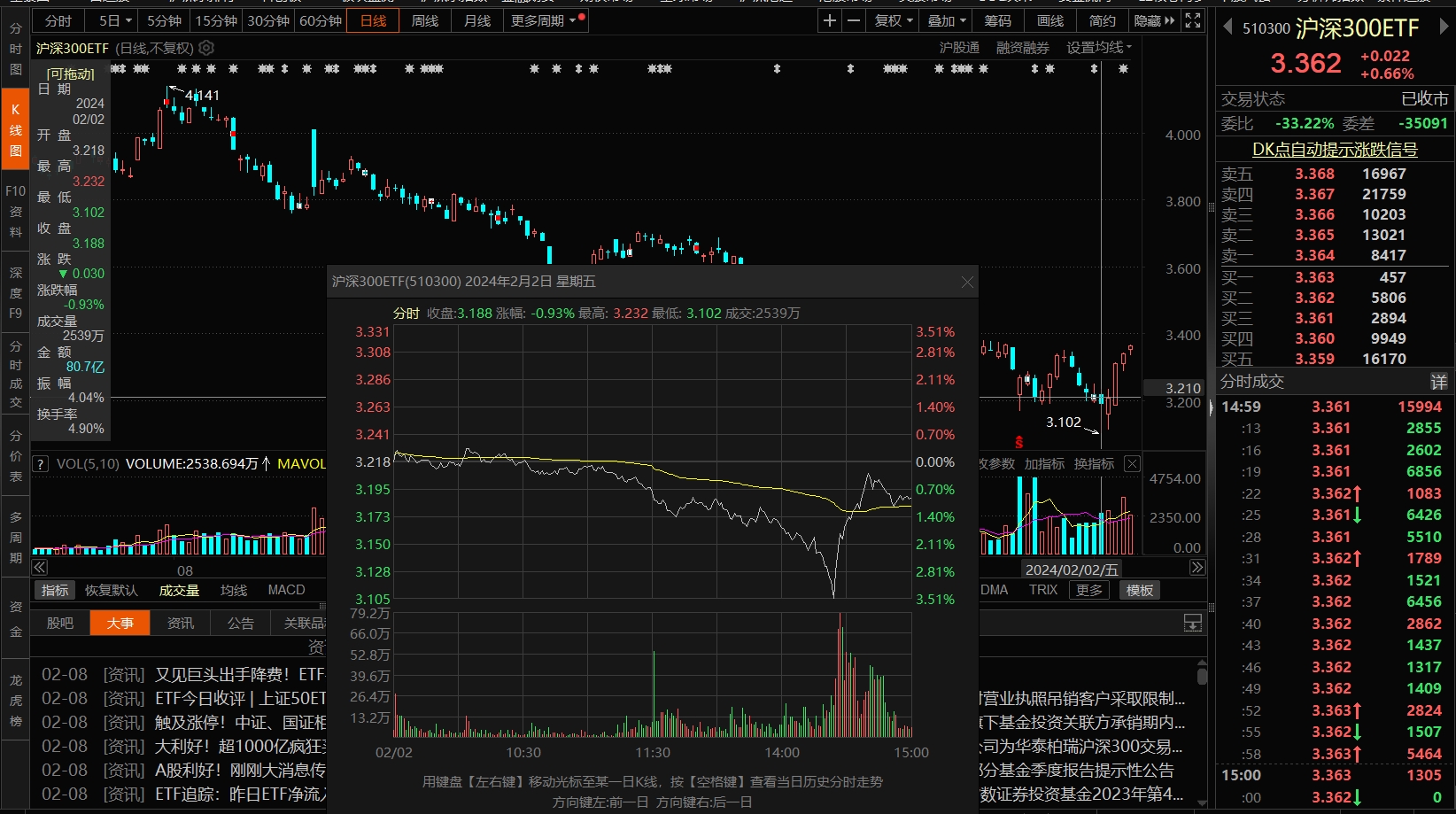The image size is (1456, 814).
Task: Zoom out the chart with minus icon
Action: (x=853, y=20)
